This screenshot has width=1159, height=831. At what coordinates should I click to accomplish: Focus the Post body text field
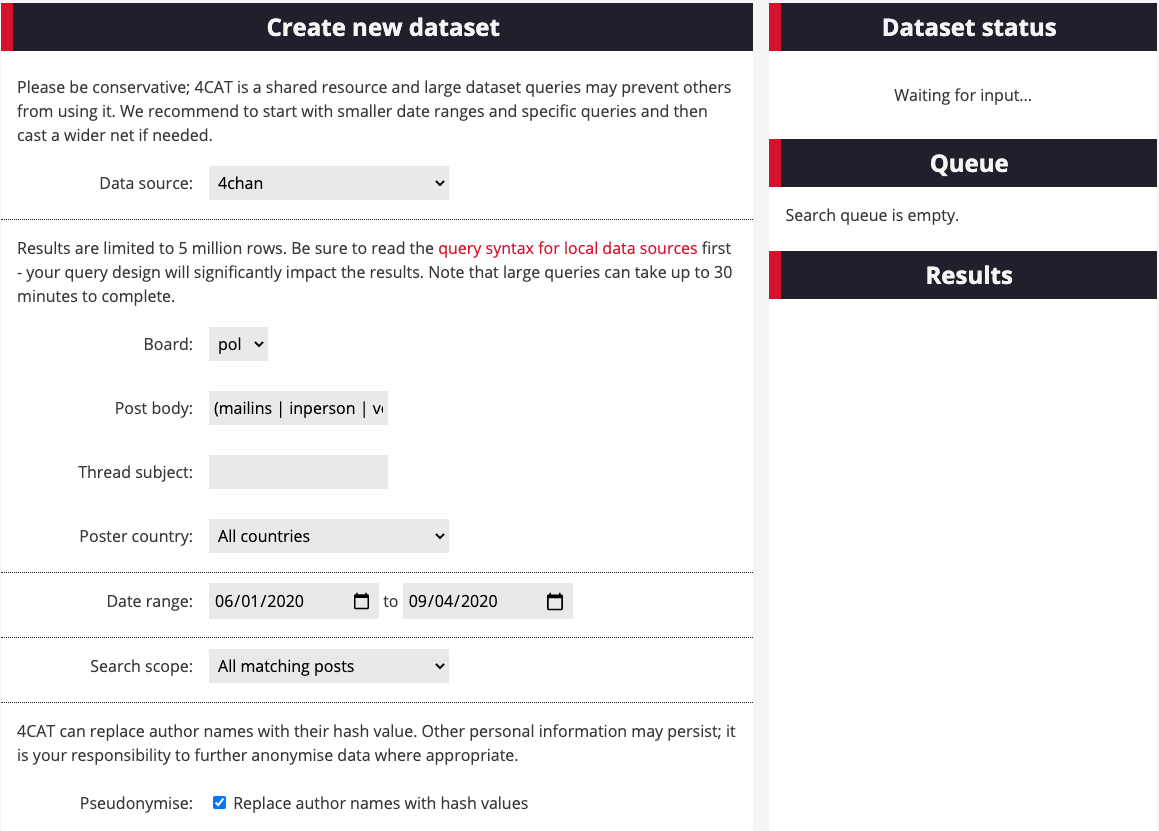298,408
